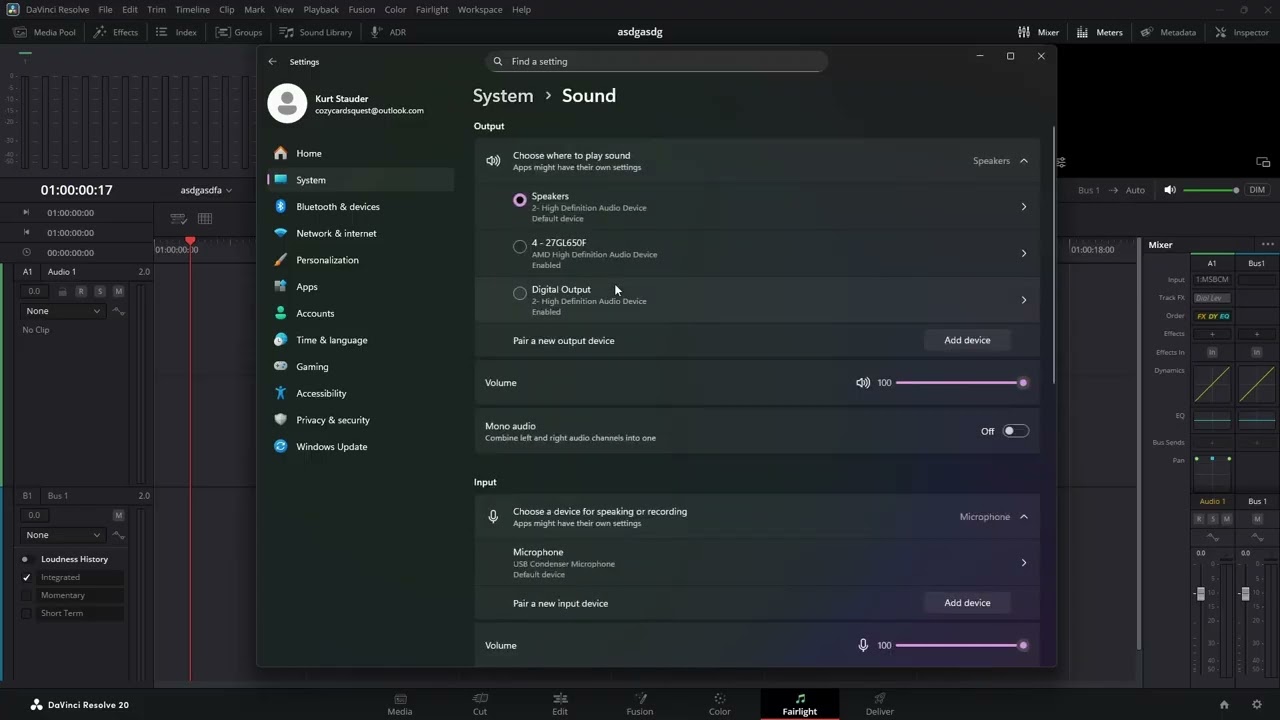Collapse the input Microphone device list
This screenshot has height=720, width=1280.
1024,517
